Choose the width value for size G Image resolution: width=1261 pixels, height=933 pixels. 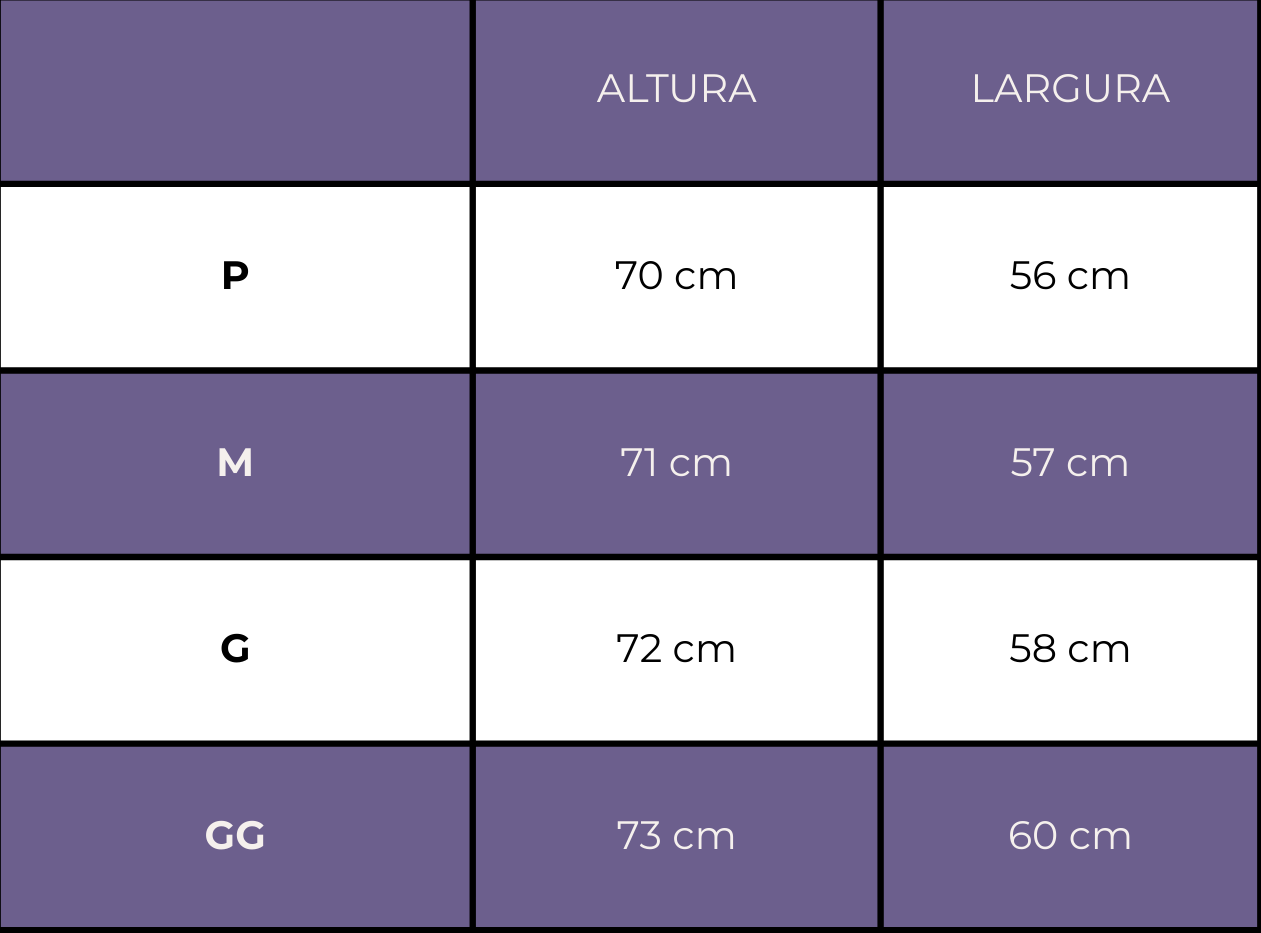1070,649
